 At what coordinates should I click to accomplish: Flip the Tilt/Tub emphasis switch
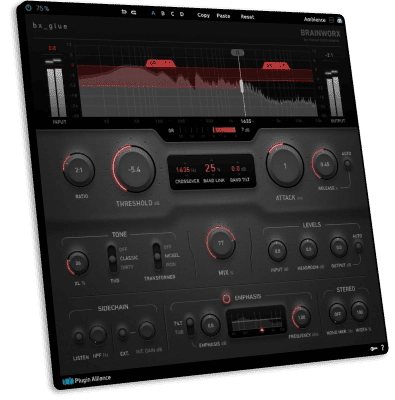click(190, 326)
